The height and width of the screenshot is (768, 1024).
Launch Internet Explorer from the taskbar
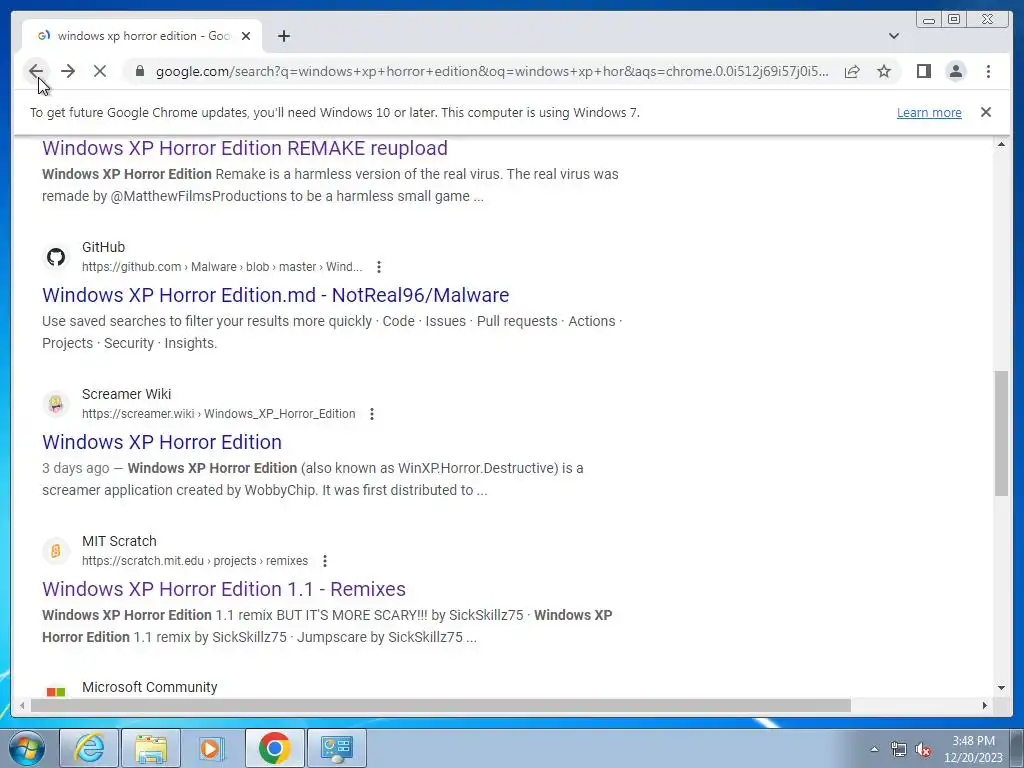(89, 748)
